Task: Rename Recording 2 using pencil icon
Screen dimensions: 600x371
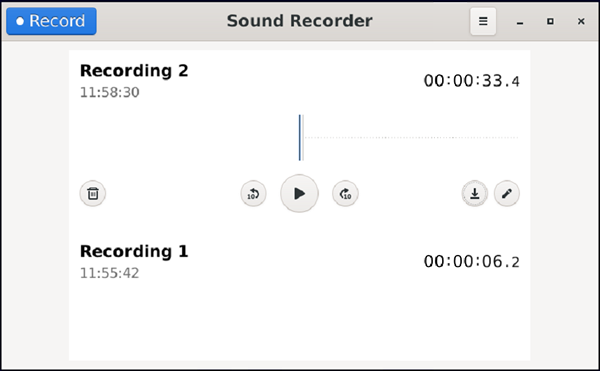Action: [507, 194]
